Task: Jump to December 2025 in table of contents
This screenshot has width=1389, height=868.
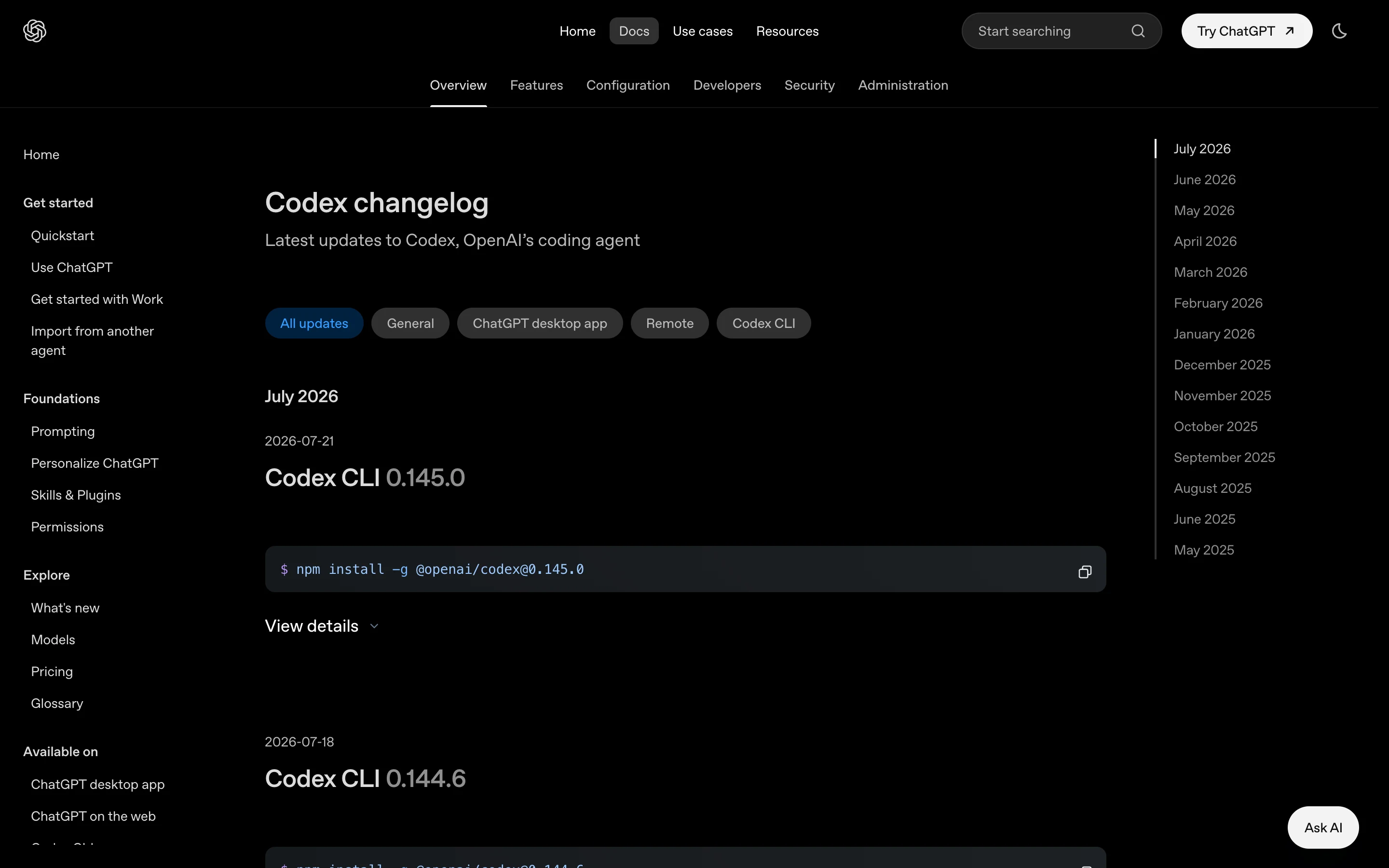Action: coord(1222,365)
